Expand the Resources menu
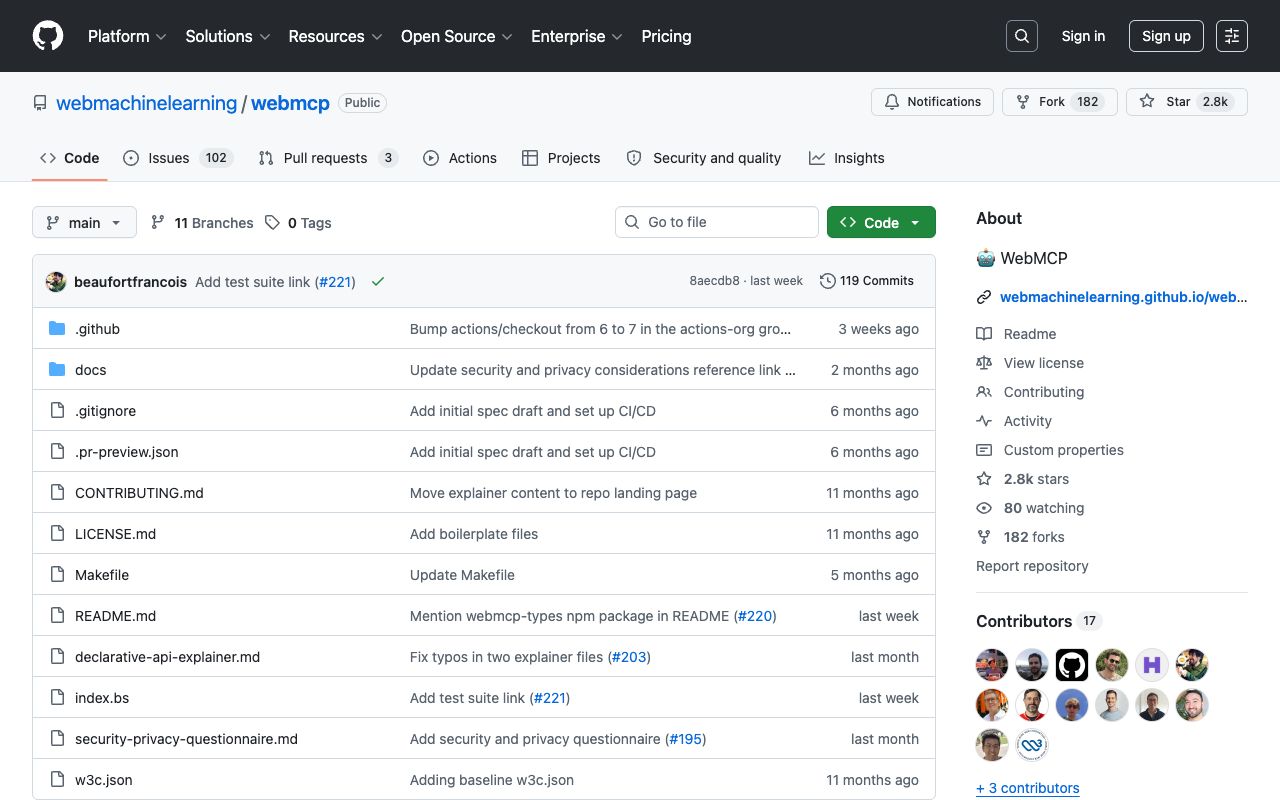 [x=335, y=36]
